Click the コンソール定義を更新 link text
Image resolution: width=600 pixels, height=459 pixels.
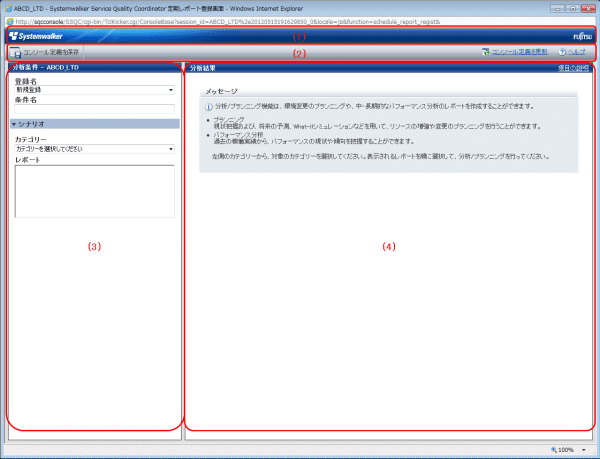tap(518, 50)
